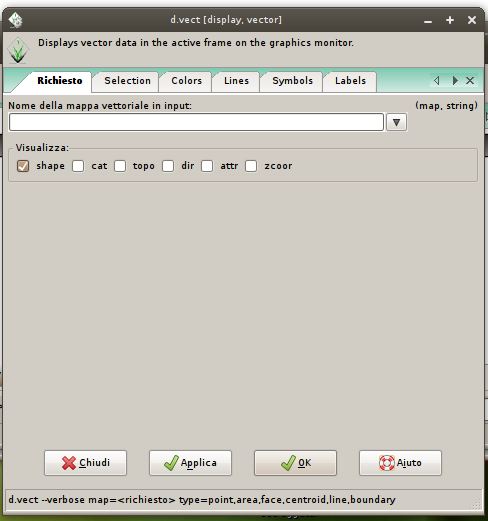This screenshot has height=521, width=488.
Task: Enable the cat display checkbox
Action: click(78, 166)
